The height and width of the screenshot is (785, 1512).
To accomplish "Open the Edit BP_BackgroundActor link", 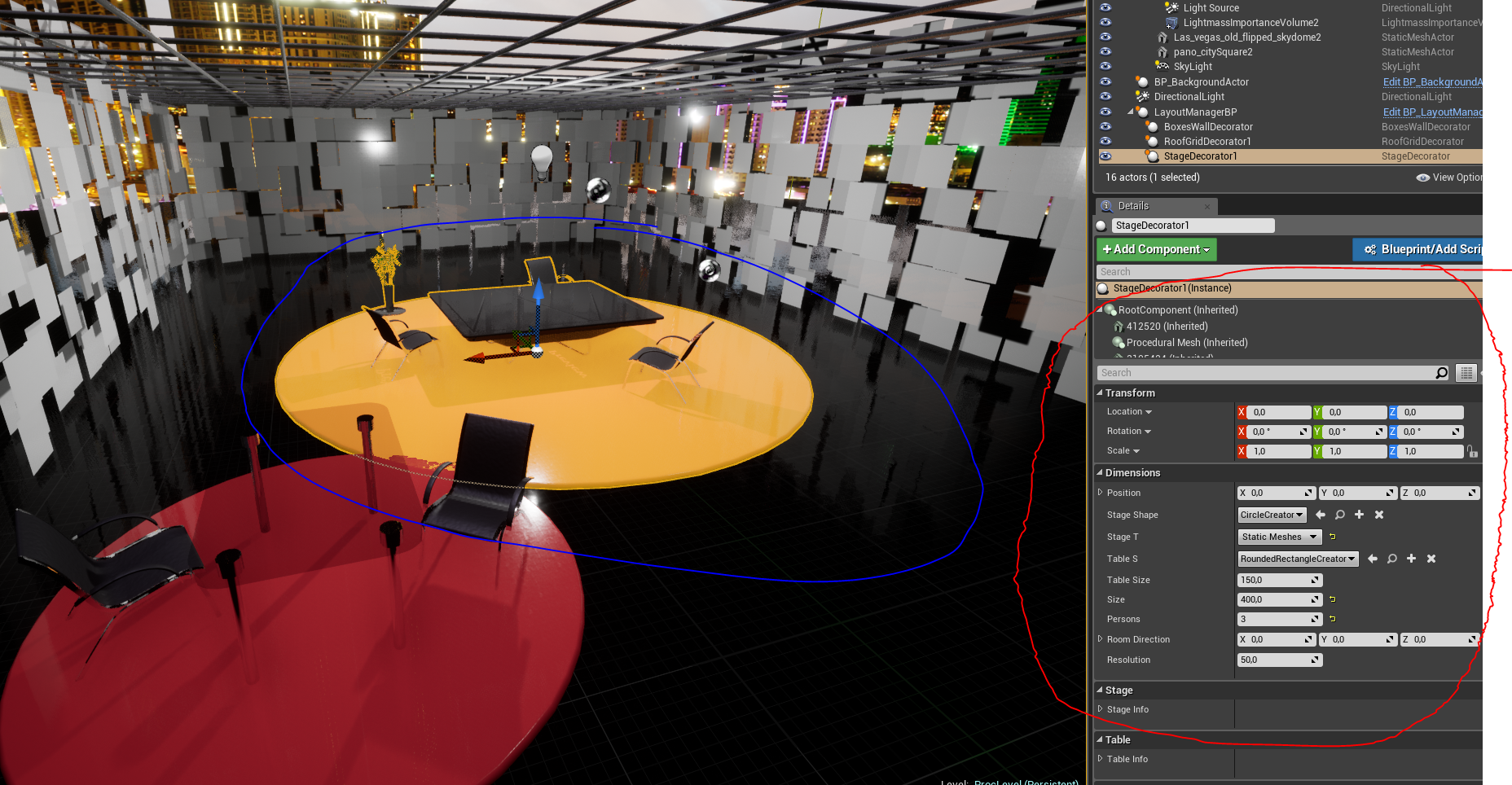I will click(1432, 82).
